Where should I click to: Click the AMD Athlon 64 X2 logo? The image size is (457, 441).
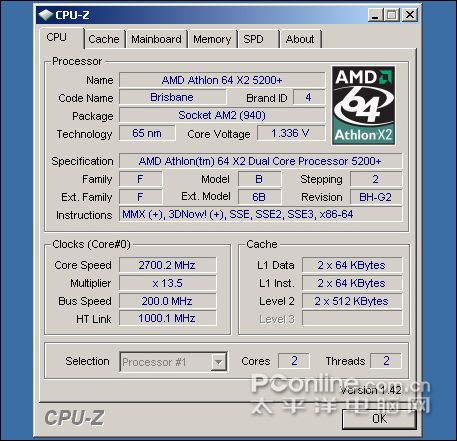pos(363,105)
